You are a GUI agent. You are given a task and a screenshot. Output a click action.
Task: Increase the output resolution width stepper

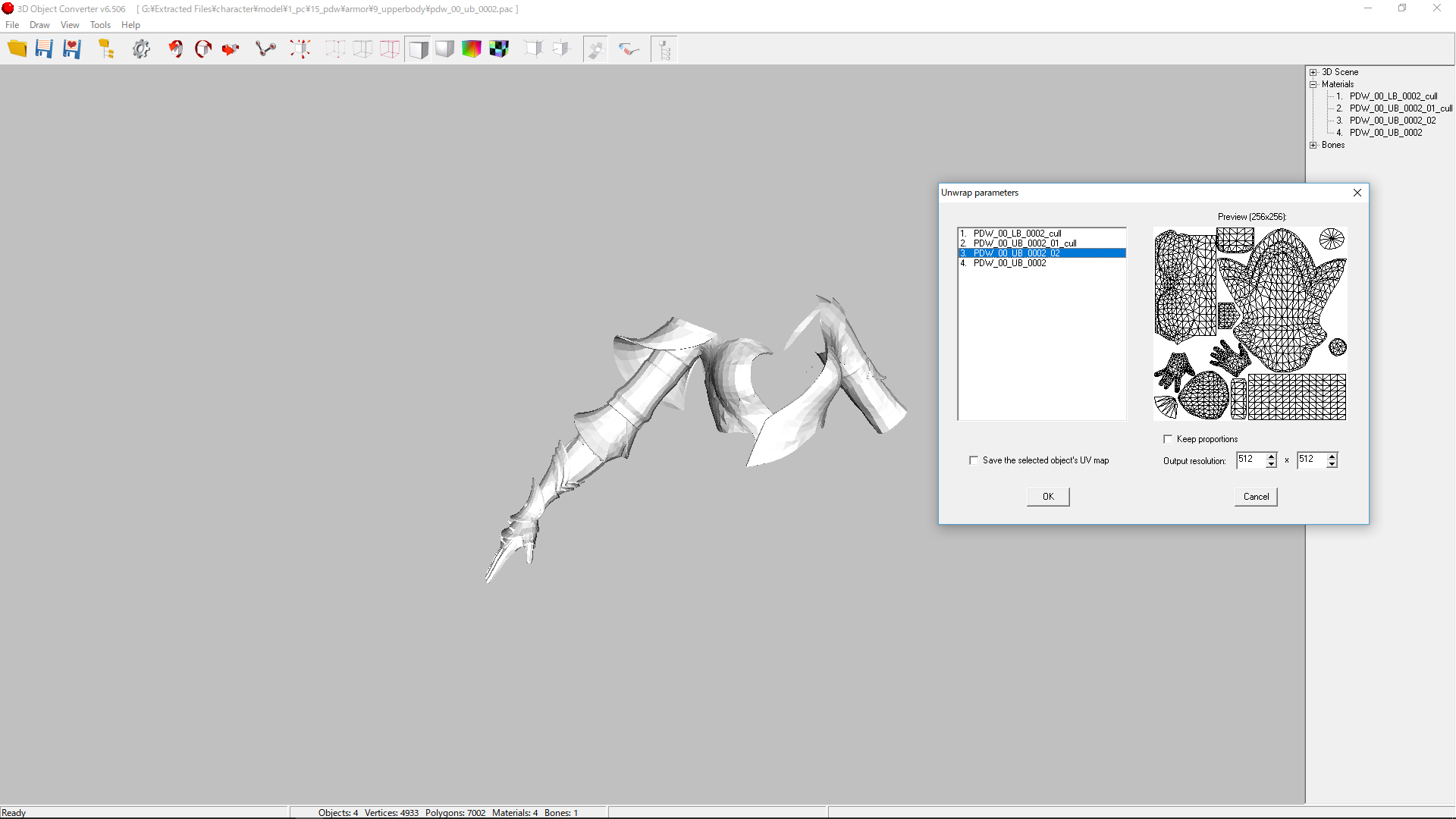click(x=1272, y=457)
